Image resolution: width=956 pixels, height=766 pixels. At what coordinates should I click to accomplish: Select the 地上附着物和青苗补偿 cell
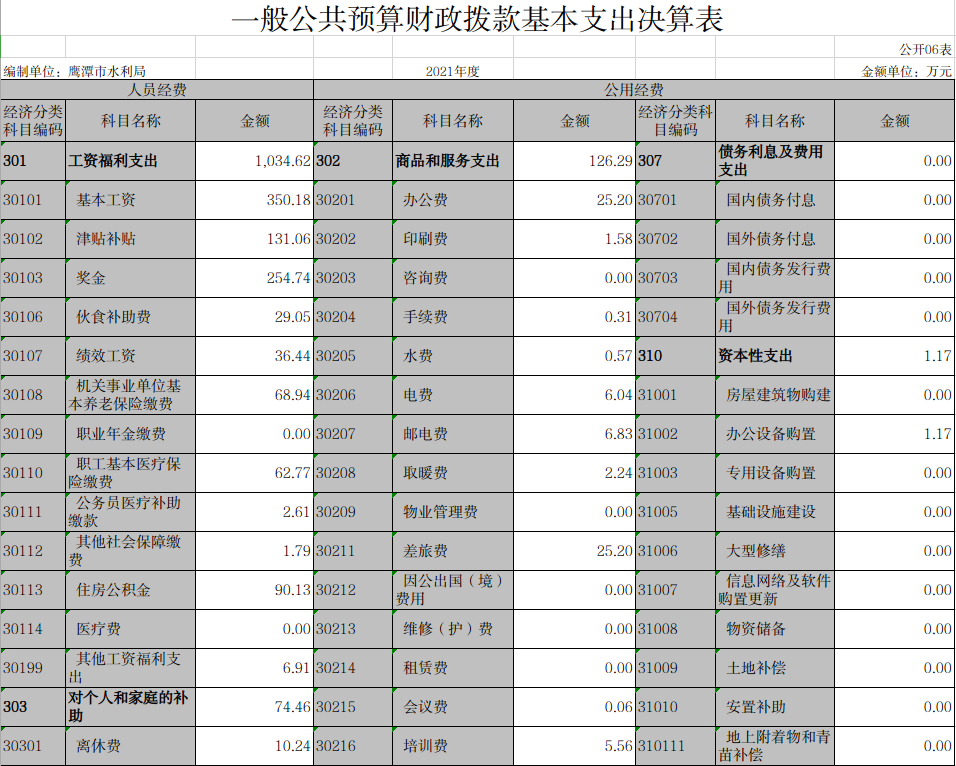pos(775,746)
